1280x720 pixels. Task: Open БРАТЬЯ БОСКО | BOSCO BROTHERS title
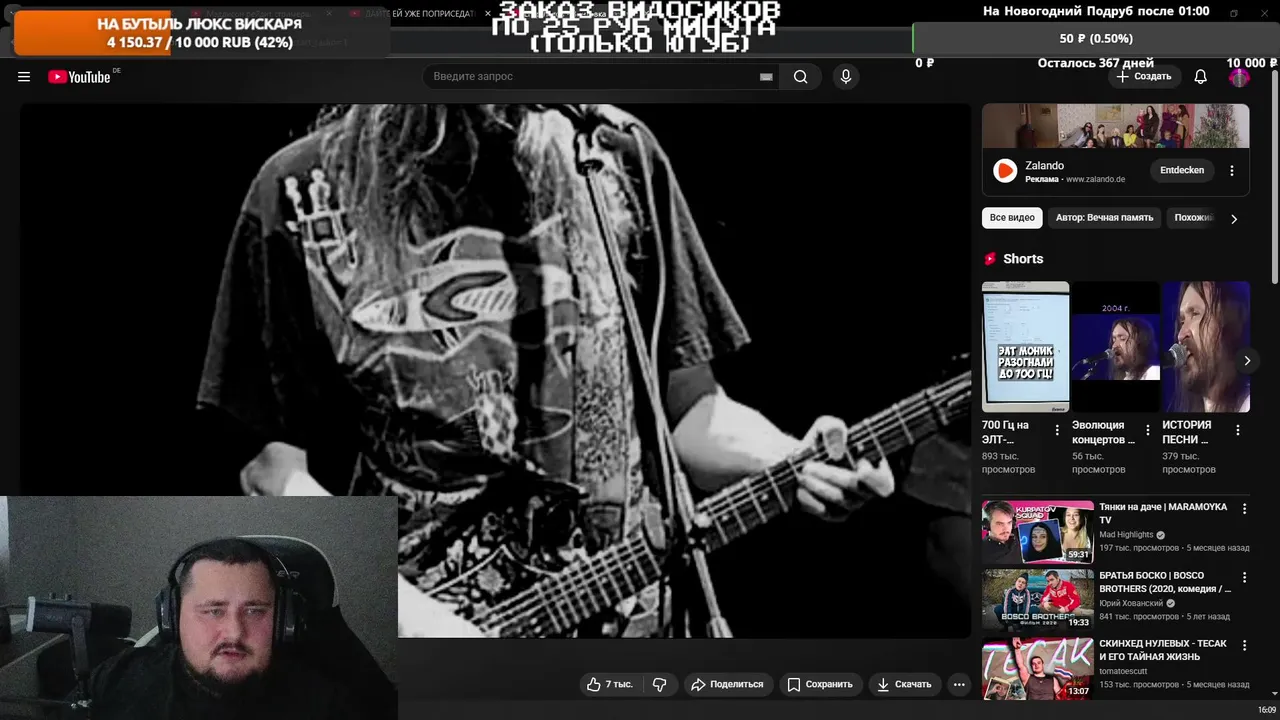[x=1165, y=582]
